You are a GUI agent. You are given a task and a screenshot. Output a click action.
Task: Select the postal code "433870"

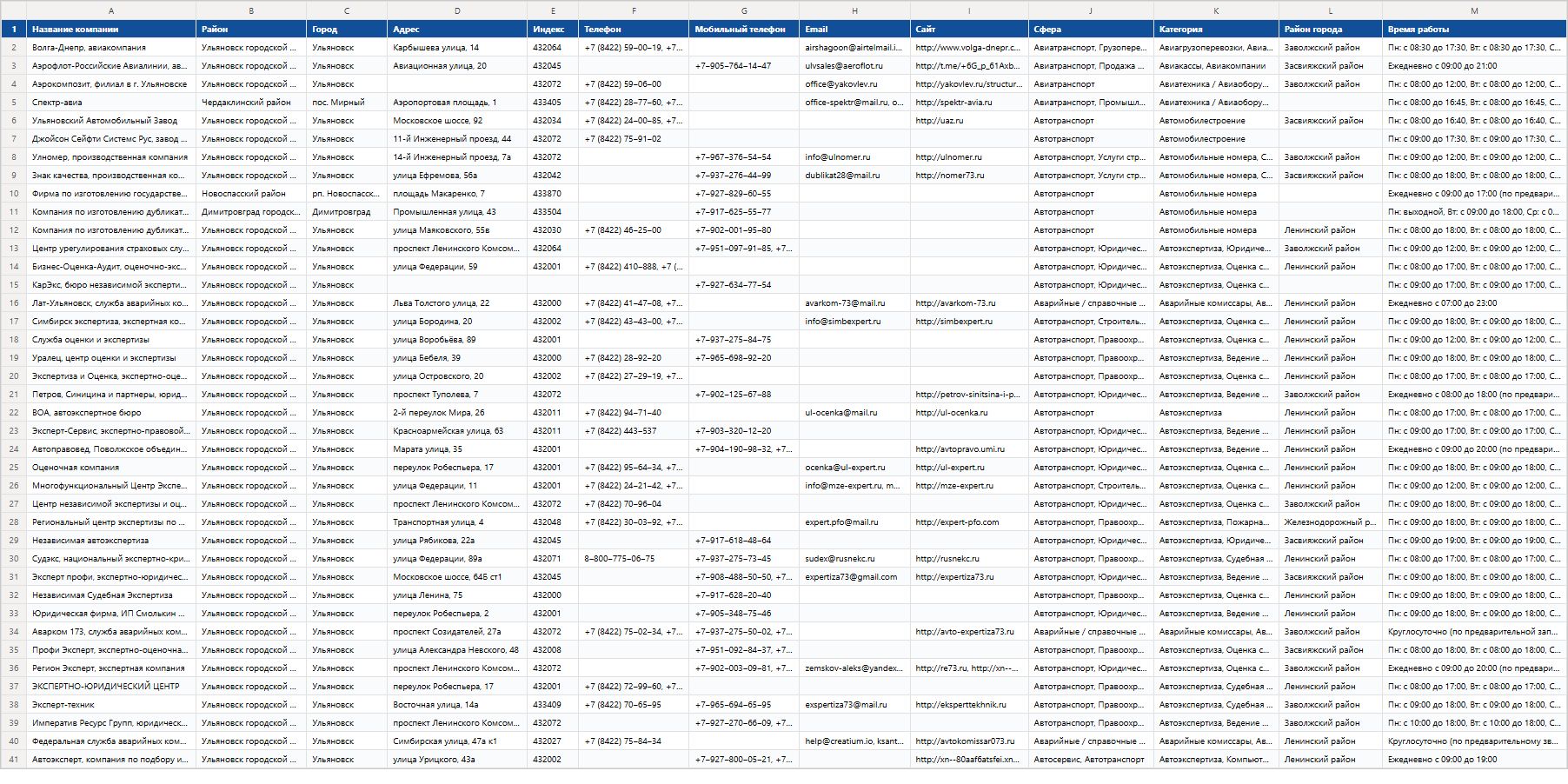[553, 194]
